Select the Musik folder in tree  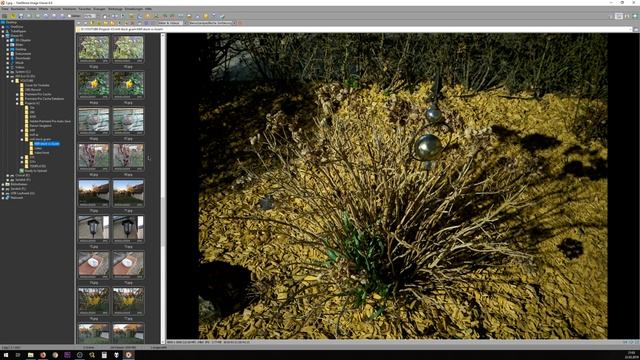click(x=20, y=63)
